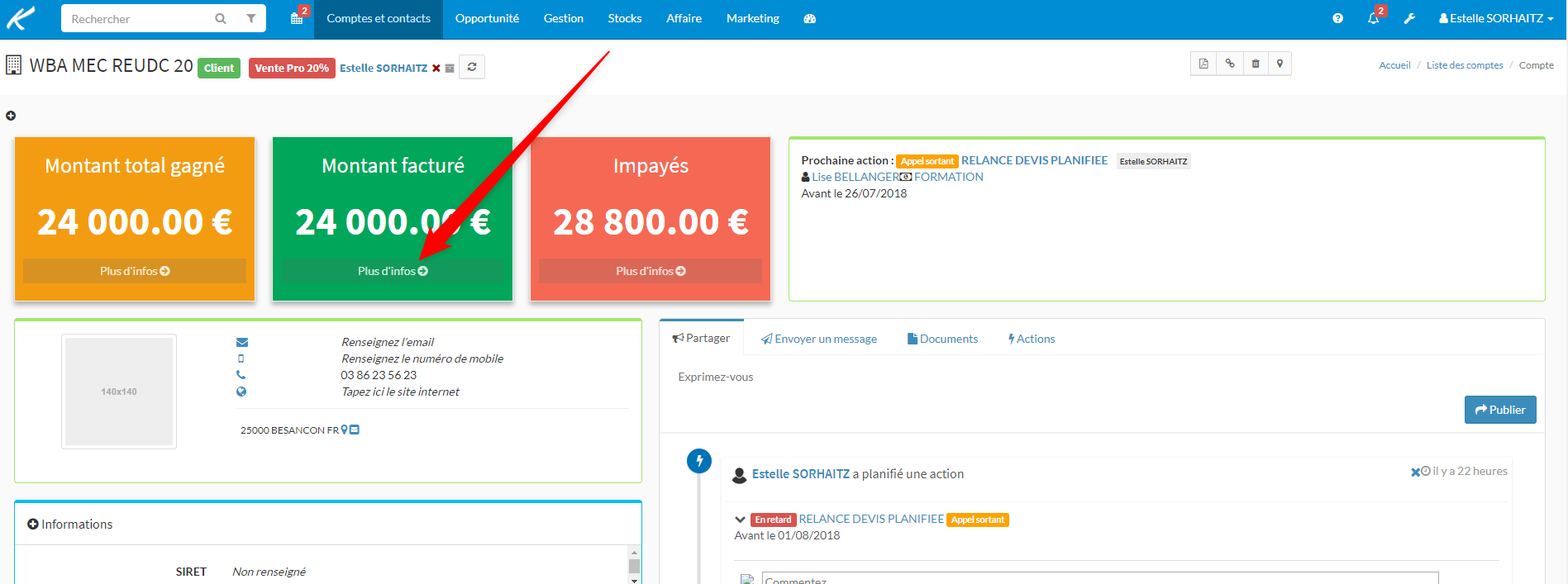Click the Informations panel scrollbar
1568x584 pixels.
click(634, 566)
